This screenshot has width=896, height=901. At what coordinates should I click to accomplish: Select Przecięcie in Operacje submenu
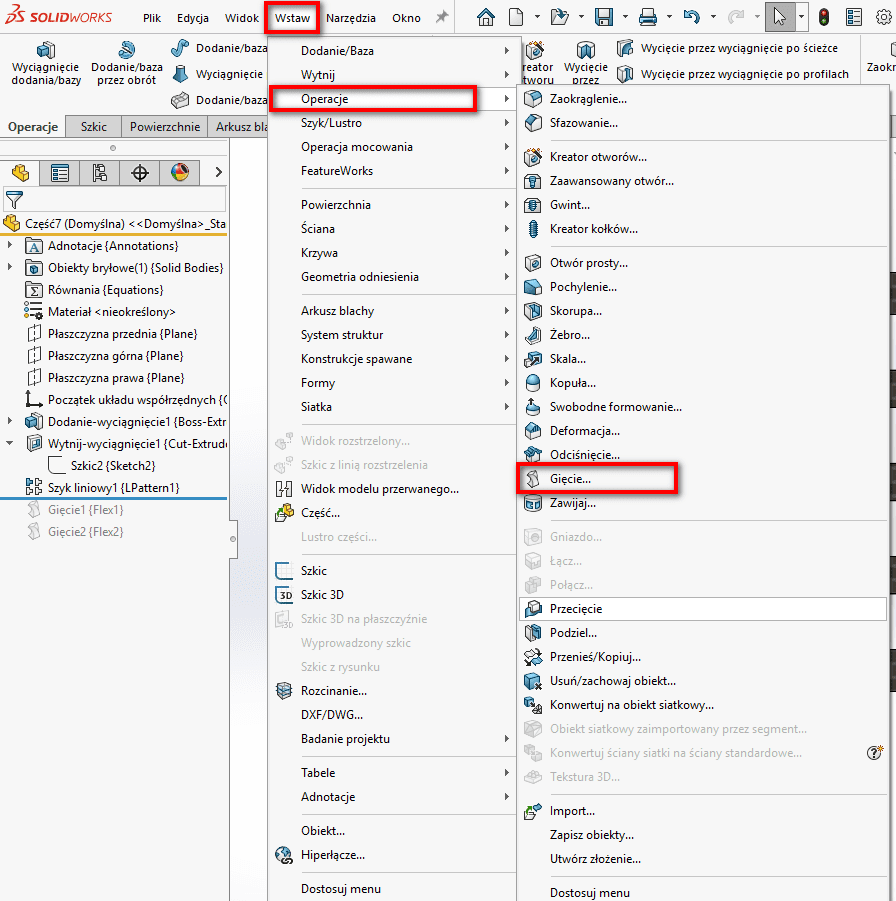click(576, 609)
